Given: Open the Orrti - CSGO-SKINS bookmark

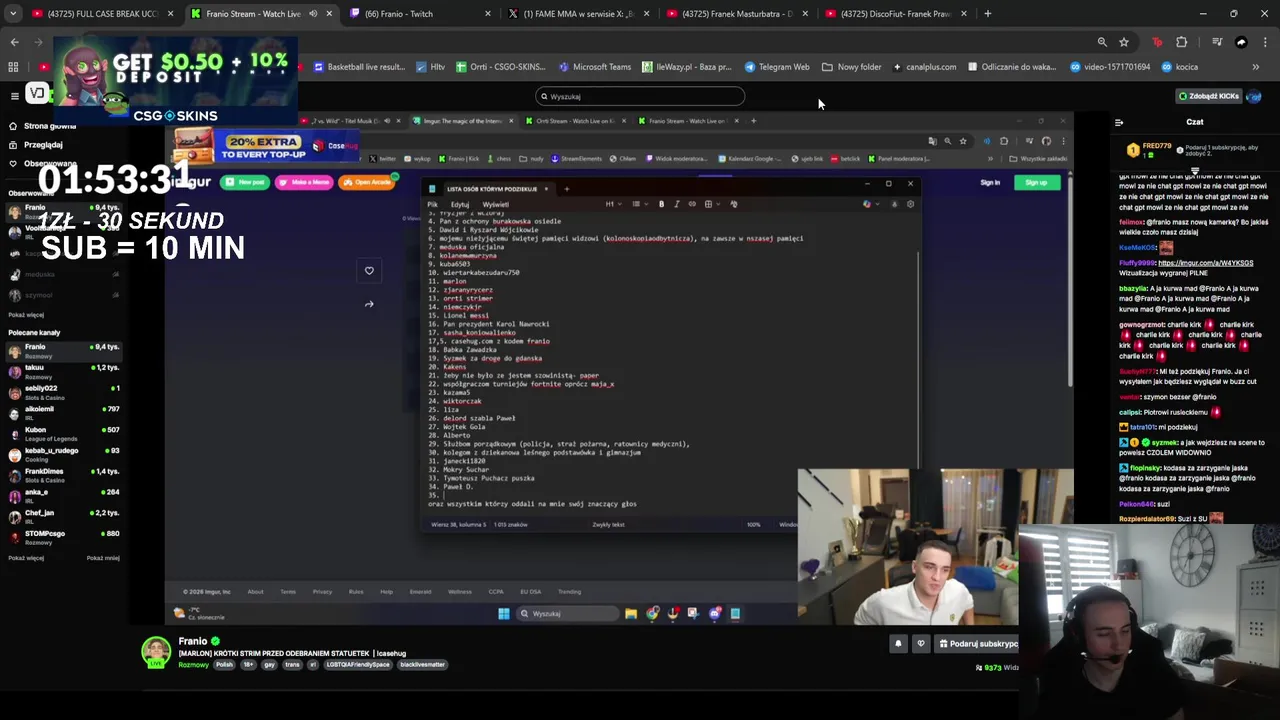Looking at the screenshot, I should click(x=500, y=67).
